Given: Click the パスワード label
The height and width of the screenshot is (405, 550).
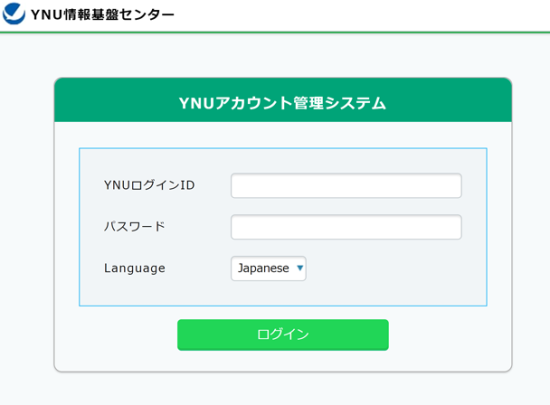Looking at the screenshot, I should [x=134, y=226].
